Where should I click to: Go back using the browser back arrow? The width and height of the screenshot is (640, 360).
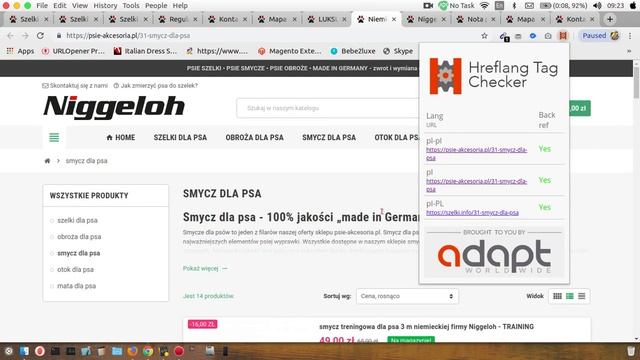click(x=10, y=36)
